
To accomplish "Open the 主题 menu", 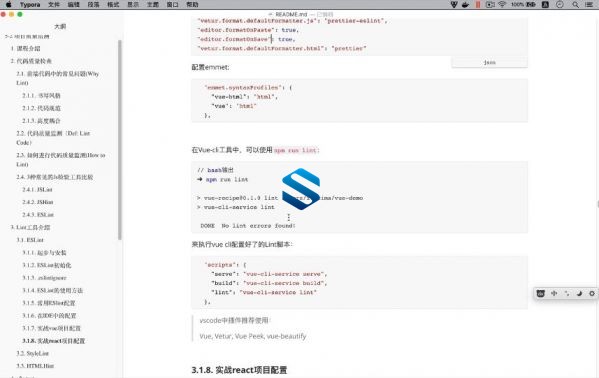I will [153, 5].
